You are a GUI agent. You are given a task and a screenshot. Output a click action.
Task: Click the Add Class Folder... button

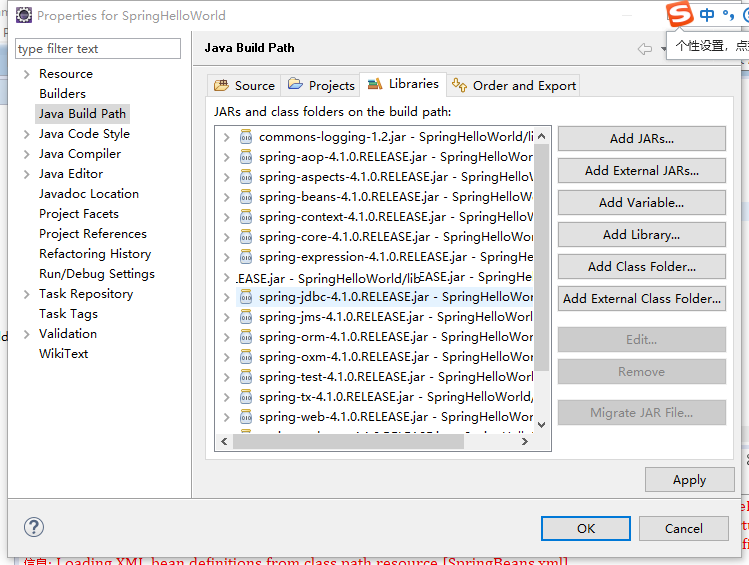pyautogui.click(x=642, y=267)
